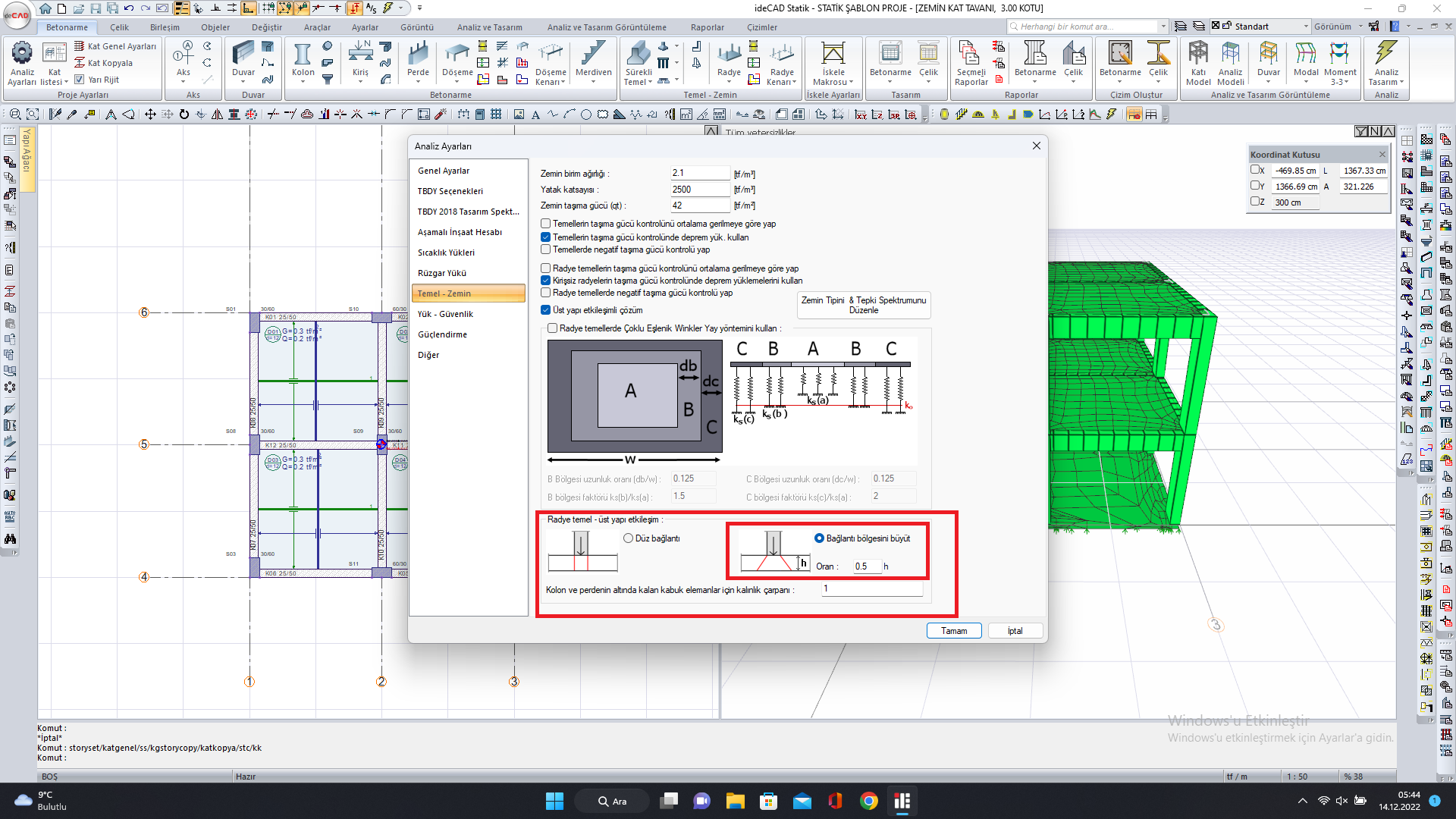Click the kalınlık çarpanı input field
This screenshot has width=1456, height=819.
872,589
